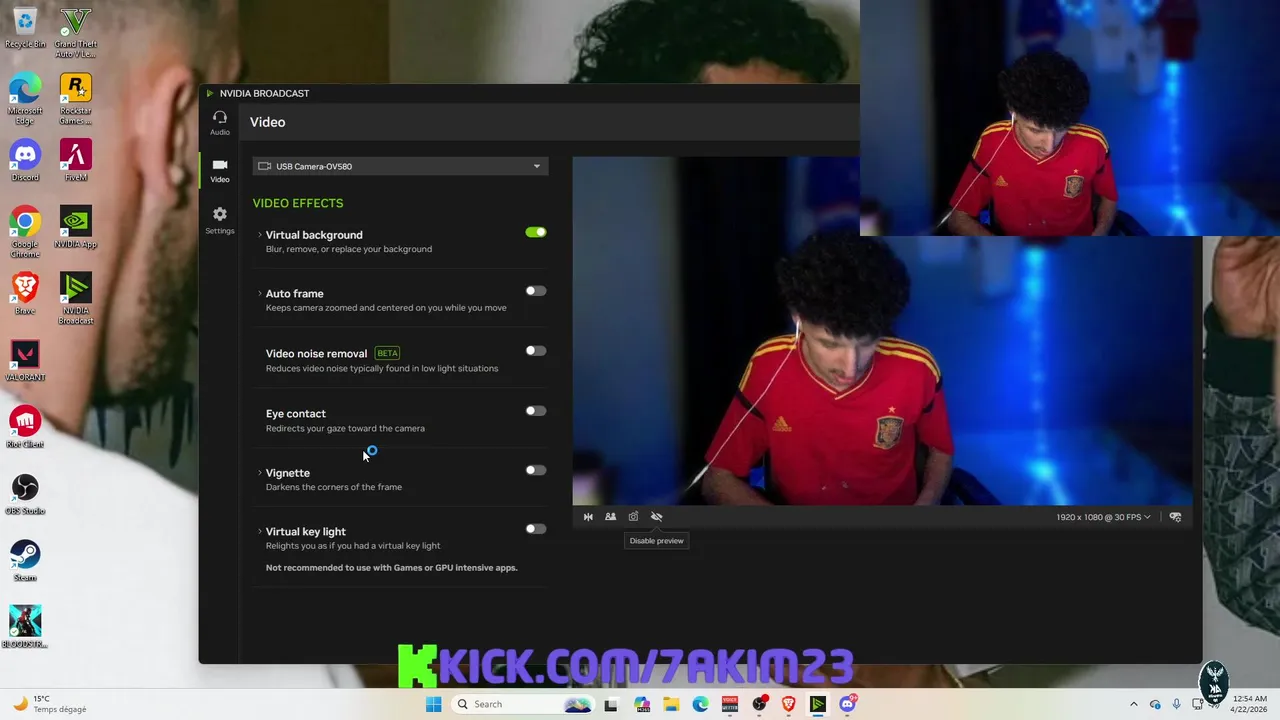Switch to the Audio tab in sidebar
This screenshot has height=720, width=1280.
[x=220, y=123]
